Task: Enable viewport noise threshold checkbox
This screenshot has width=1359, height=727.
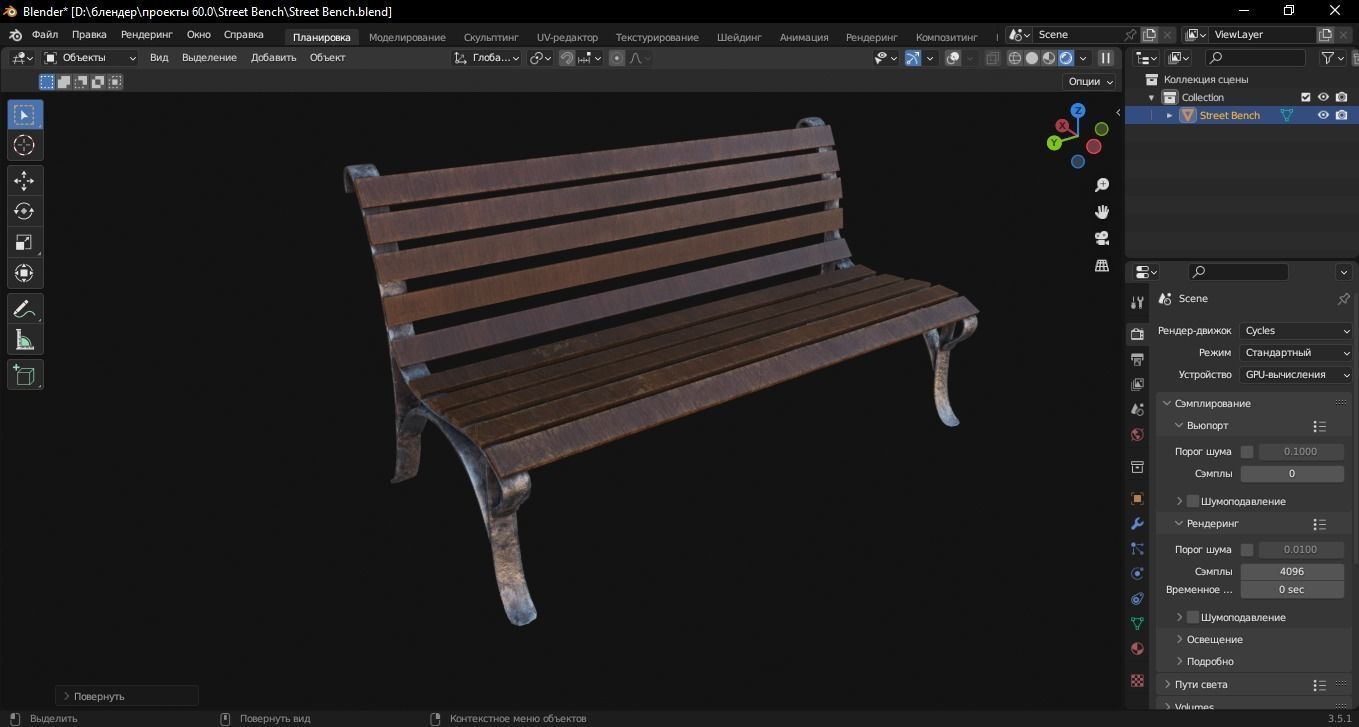Action: 1247,452
